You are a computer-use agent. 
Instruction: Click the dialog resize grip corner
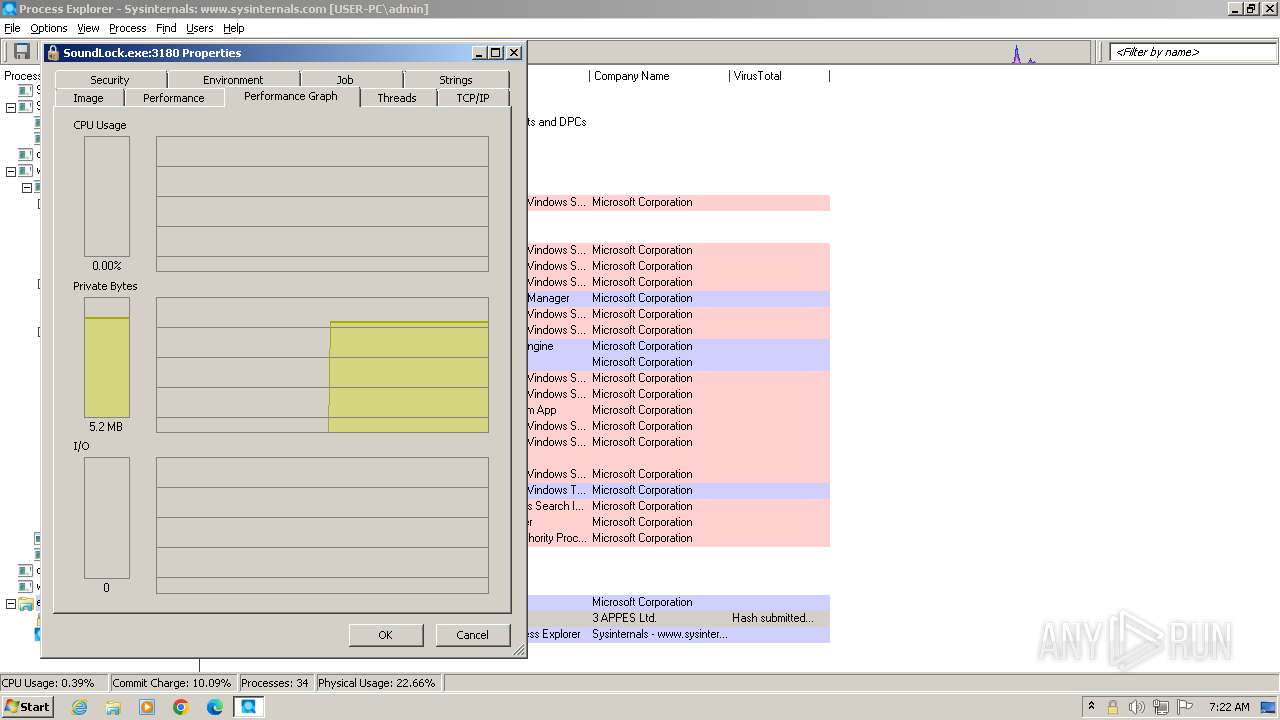(519, 651)
